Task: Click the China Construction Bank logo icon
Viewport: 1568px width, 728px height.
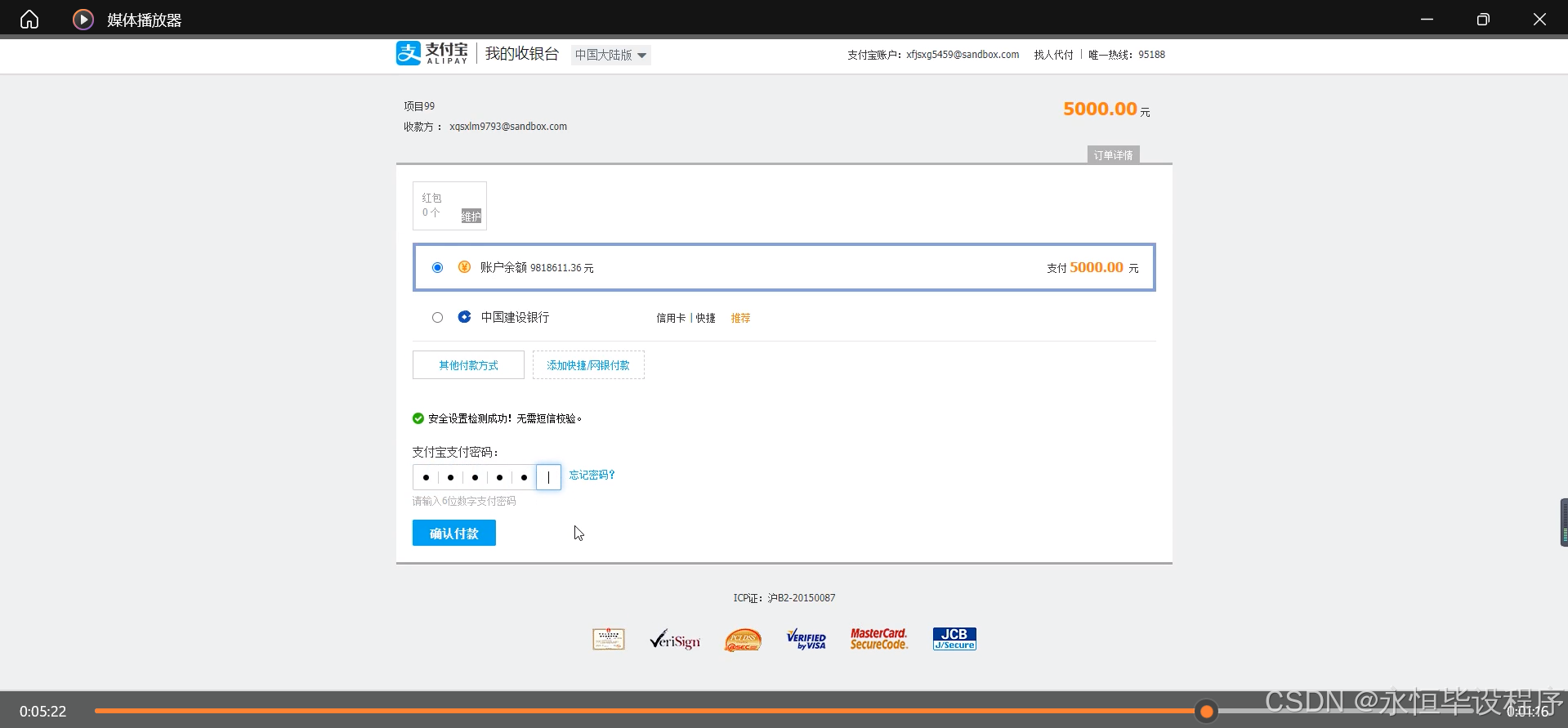Action: pyautogui.click(x=464, y=317)
